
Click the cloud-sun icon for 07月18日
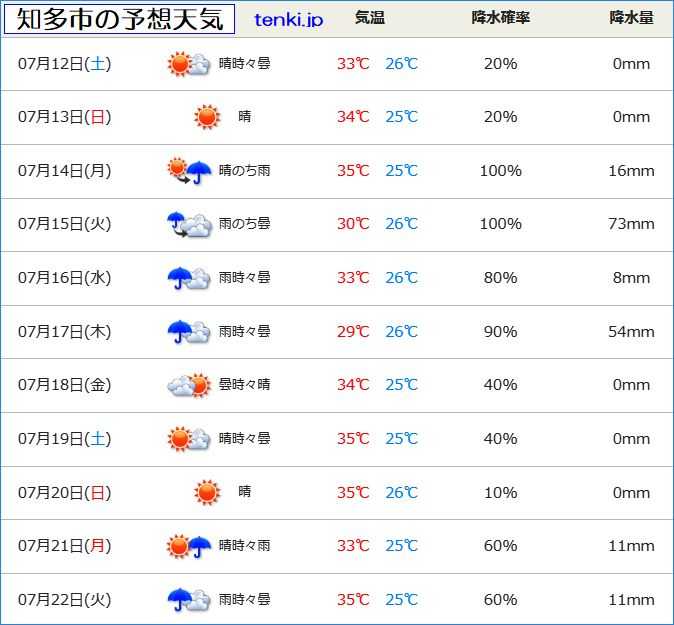(189, 385)
